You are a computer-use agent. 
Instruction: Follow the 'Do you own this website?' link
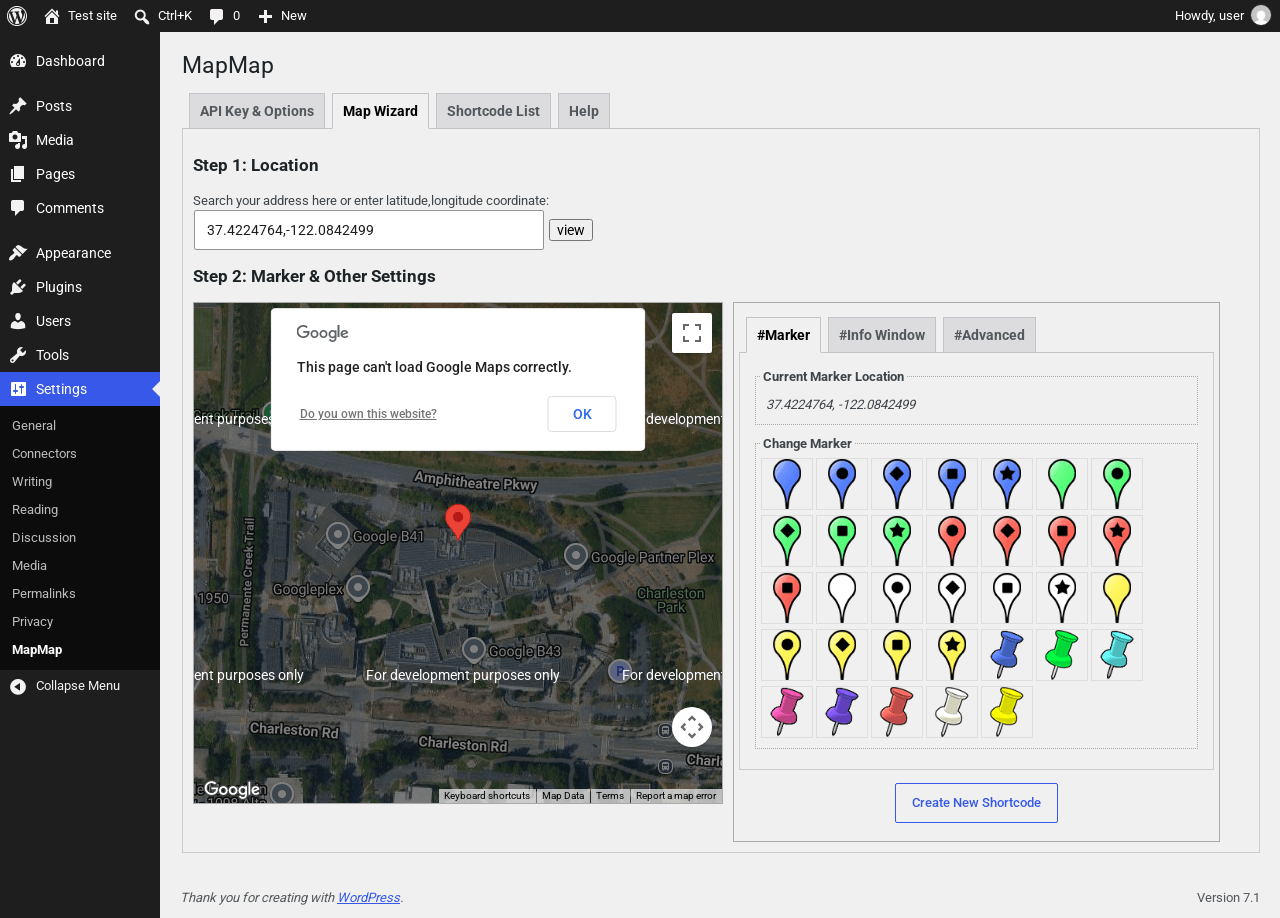click(x=368, y=414)
